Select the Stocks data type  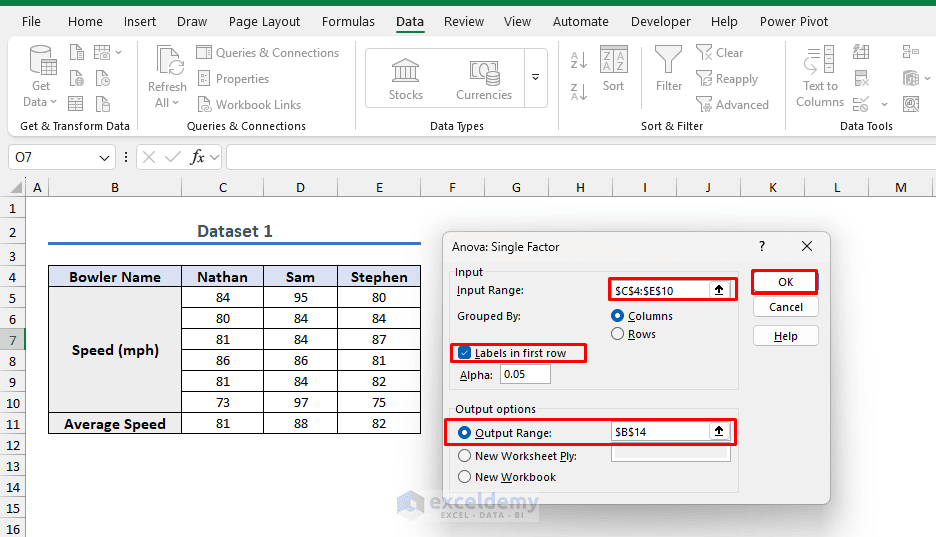click(406, 79)
